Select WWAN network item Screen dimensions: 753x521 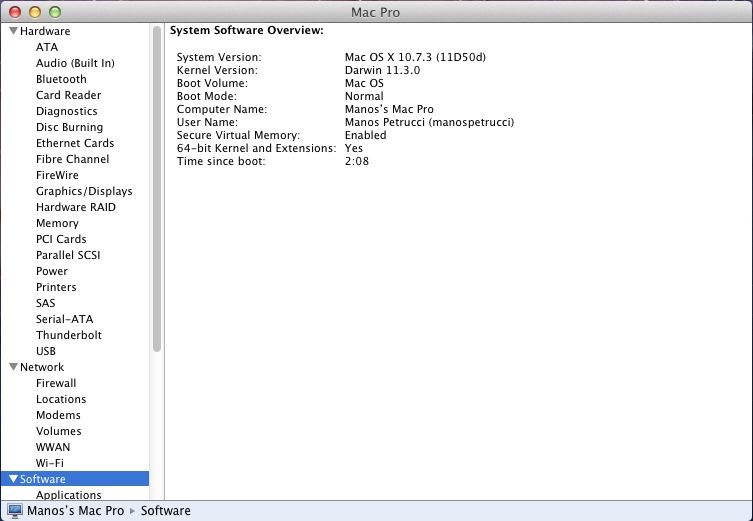53,447
